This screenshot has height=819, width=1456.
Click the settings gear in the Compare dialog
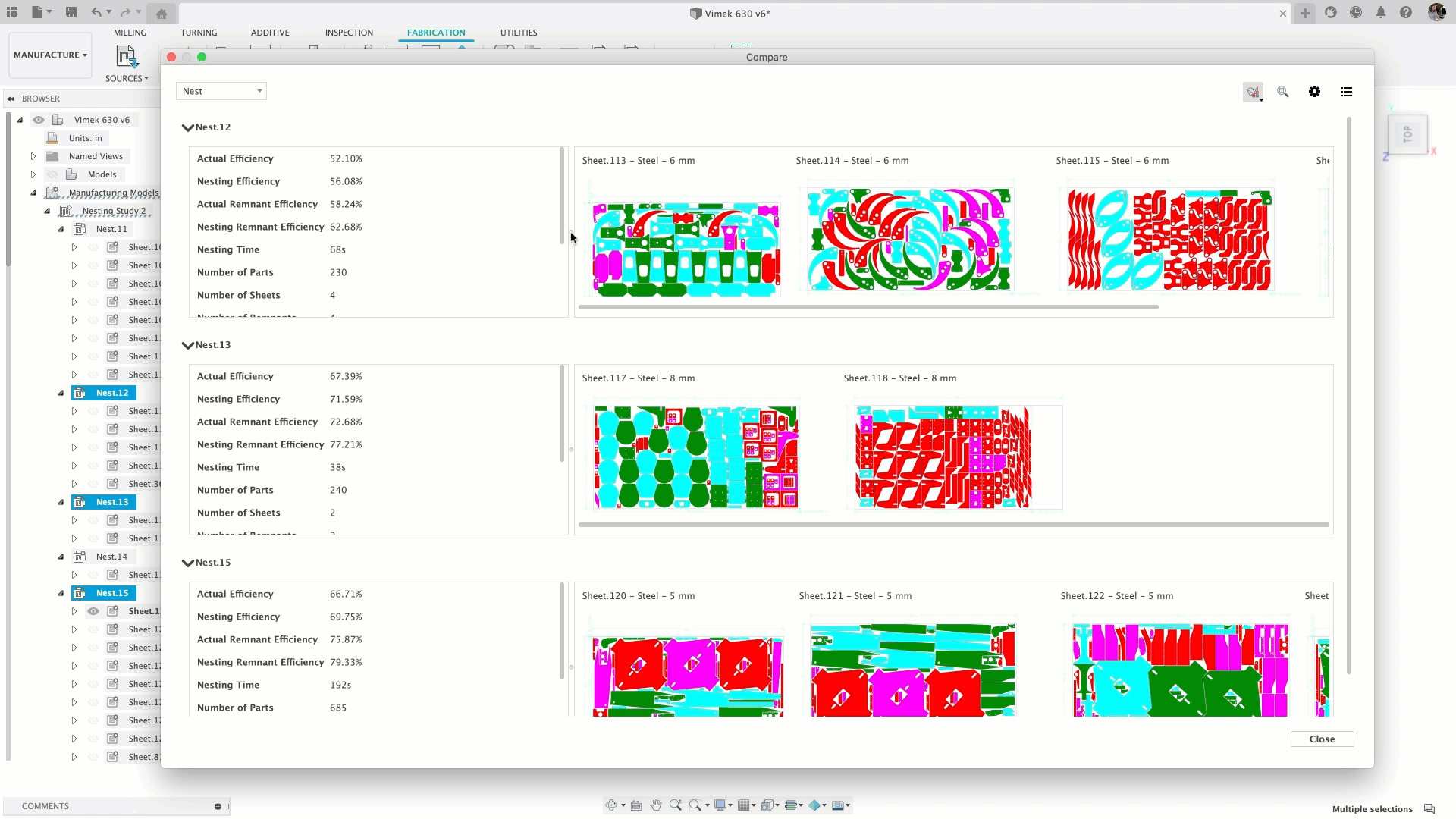1314,92
